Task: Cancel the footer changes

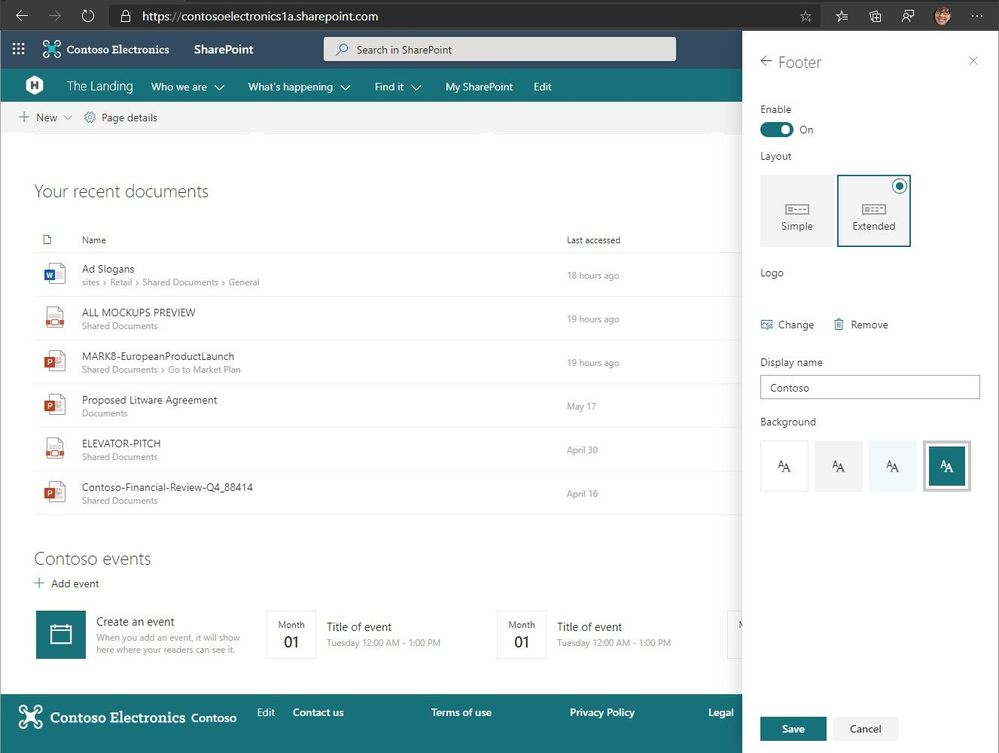Action: 865,729
